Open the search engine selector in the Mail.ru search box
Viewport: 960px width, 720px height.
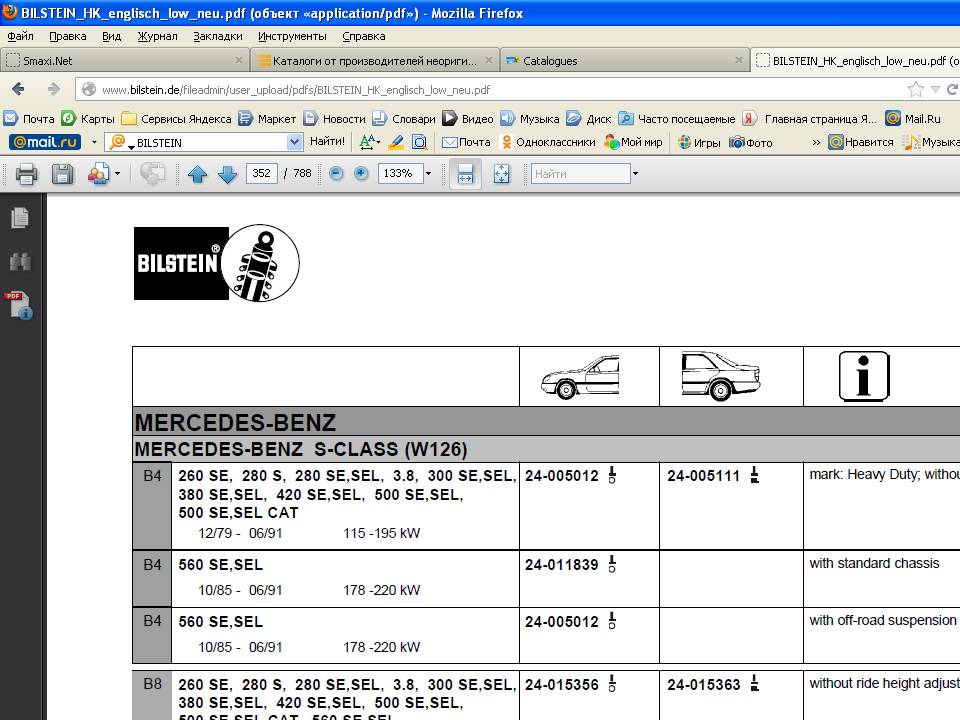point(120,142)
